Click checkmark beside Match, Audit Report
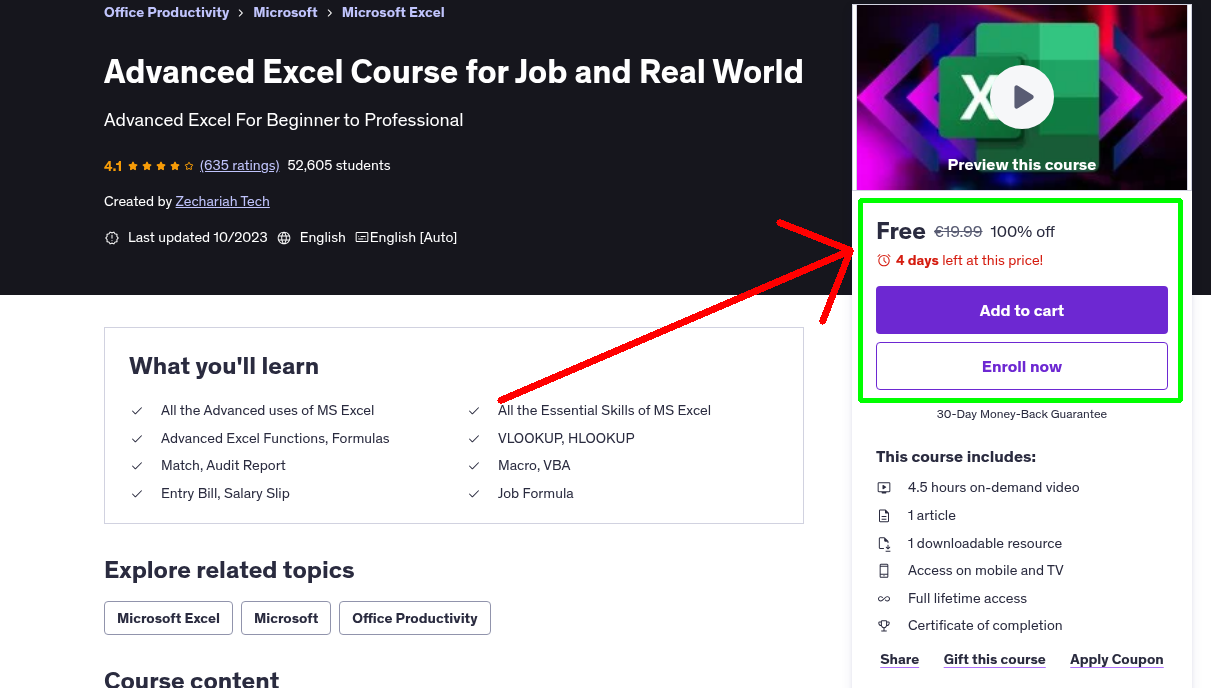This screenshot has height=688, width=1211. tap(137, 466)
